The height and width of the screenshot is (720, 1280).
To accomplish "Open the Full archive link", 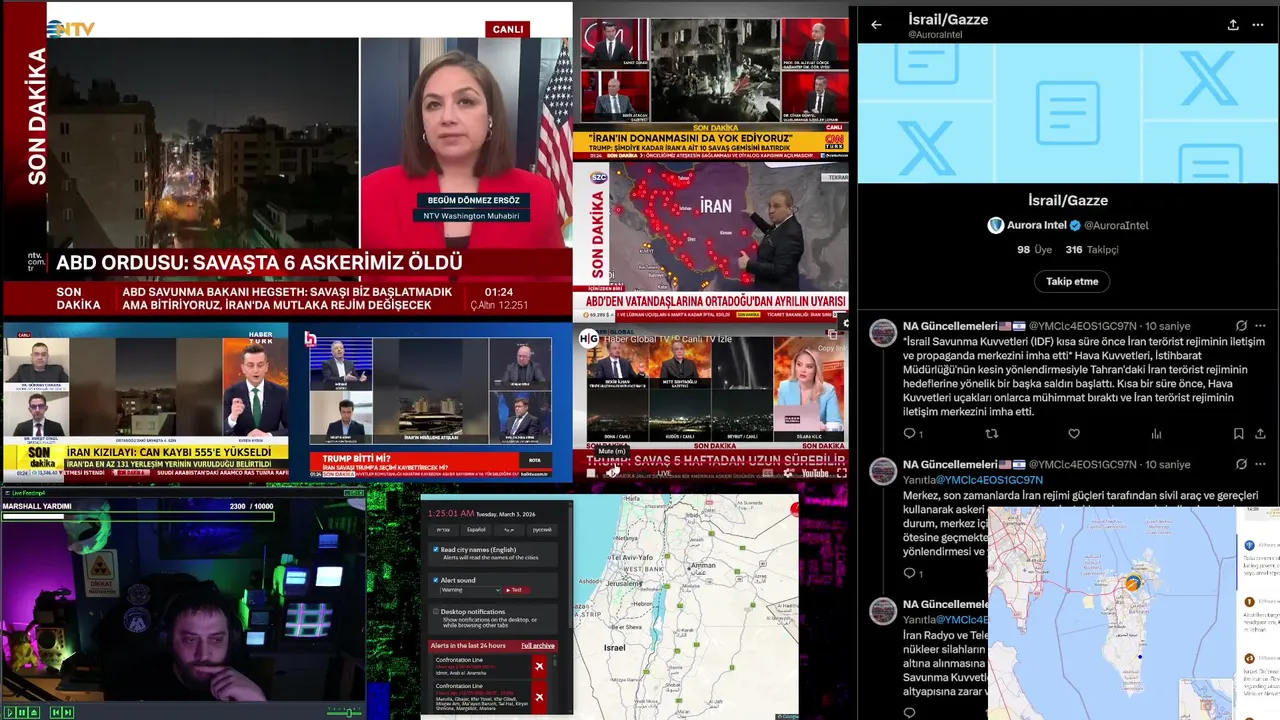I will [538, 646].
